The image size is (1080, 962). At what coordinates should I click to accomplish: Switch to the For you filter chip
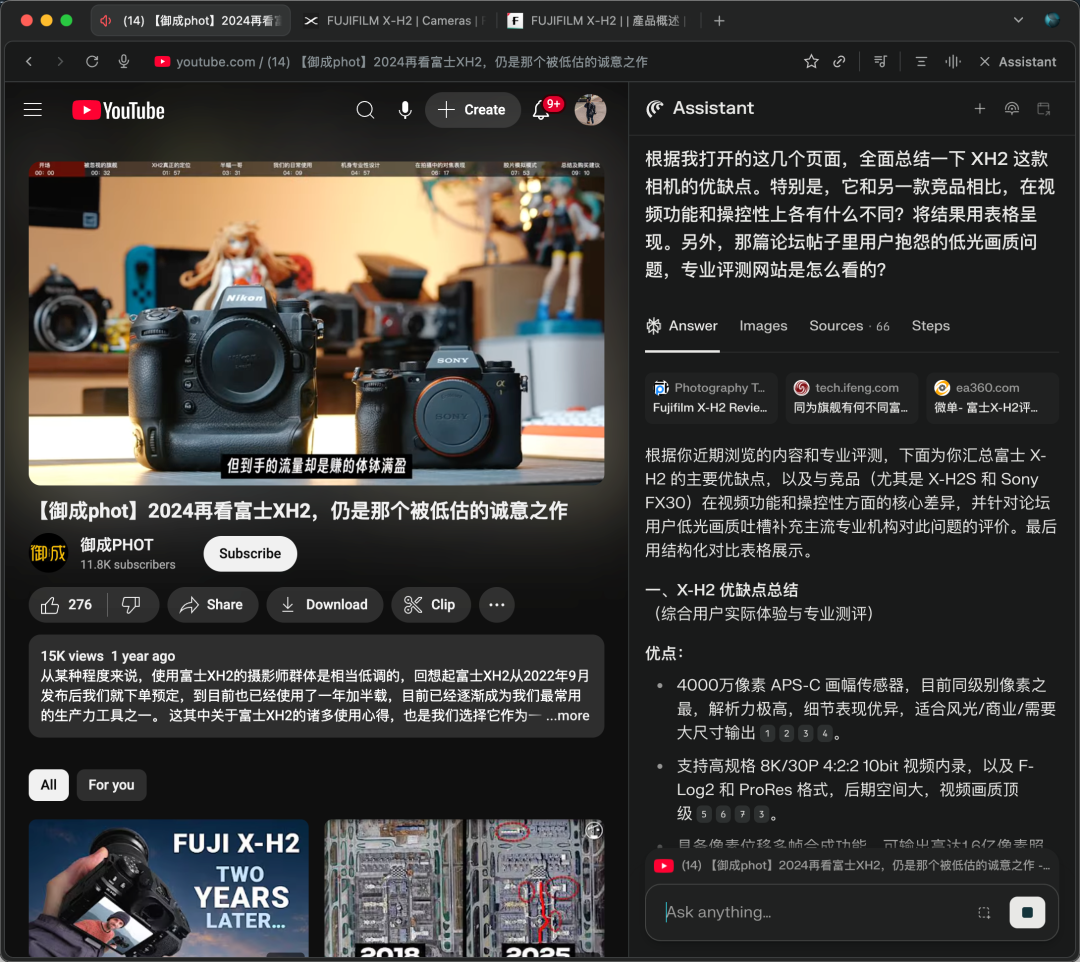coord(111,785)
